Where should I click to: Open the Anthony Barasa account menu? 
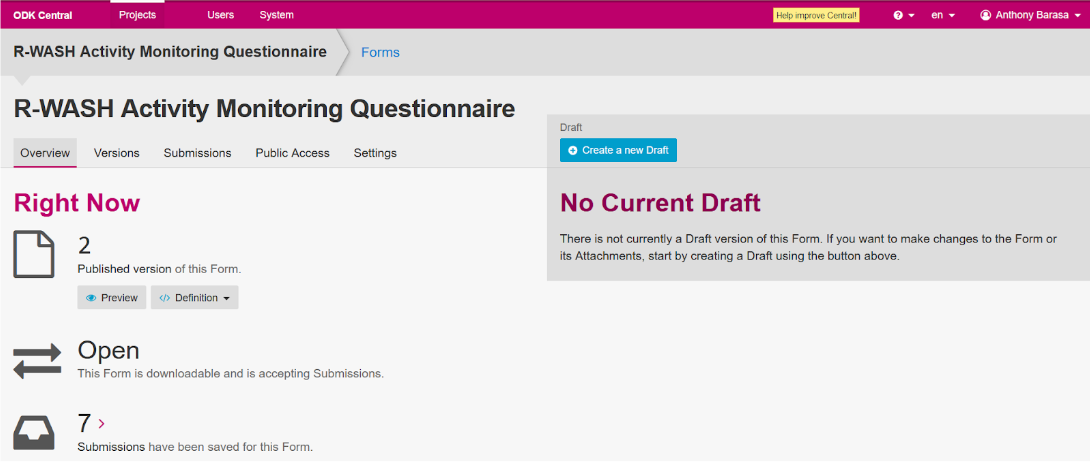(1031, 15)
